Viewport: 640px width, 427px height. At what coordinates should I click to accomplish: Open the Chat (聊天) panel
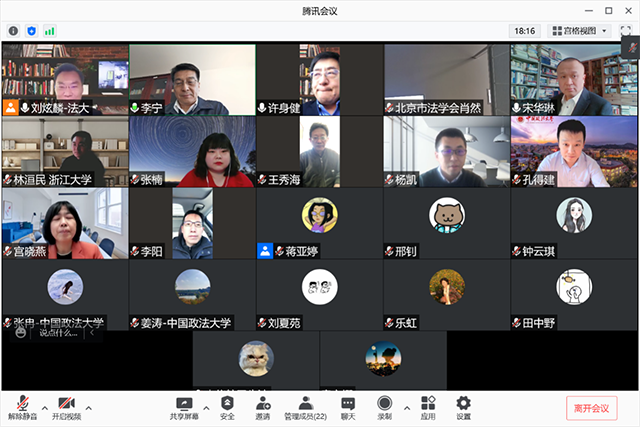click(347, 407)
